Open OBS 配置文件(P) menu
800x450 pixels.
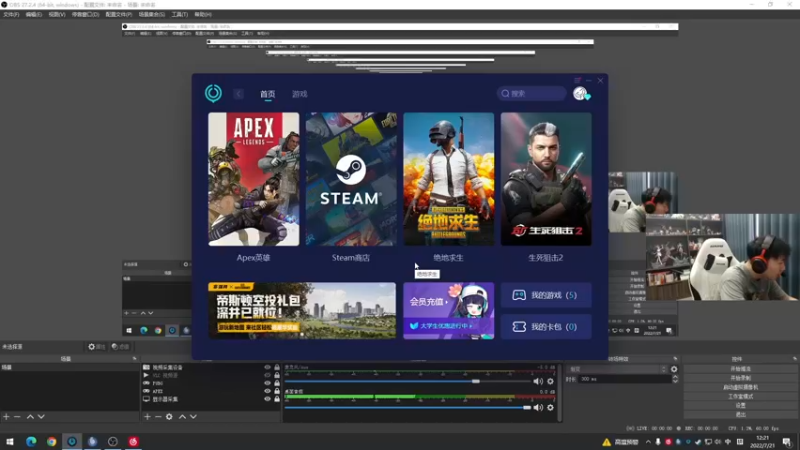[x=118, y=14]
